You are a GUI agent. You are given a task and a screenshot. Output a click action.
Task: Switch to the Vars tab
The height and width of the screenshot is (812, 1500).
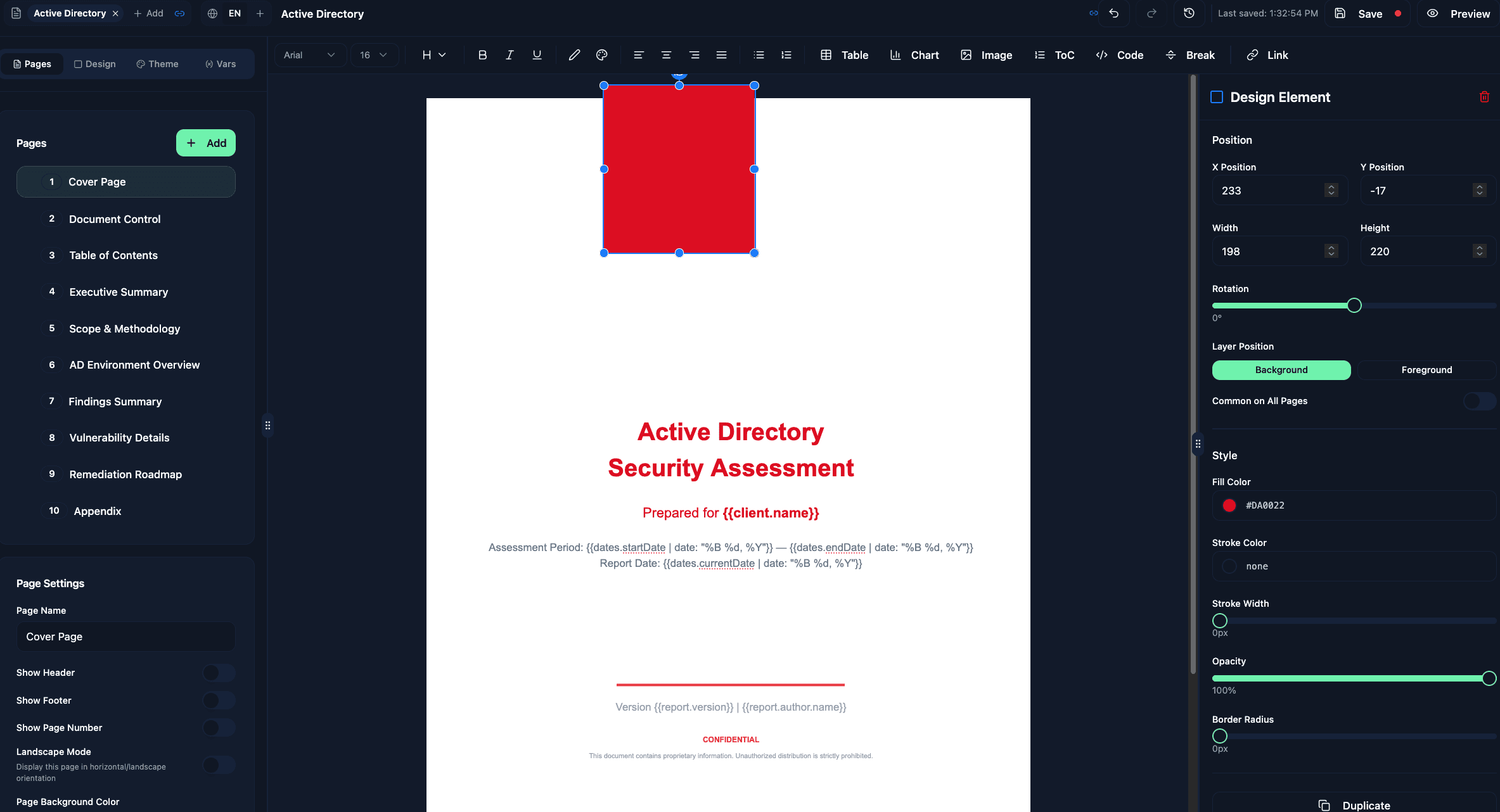point(220,64)
